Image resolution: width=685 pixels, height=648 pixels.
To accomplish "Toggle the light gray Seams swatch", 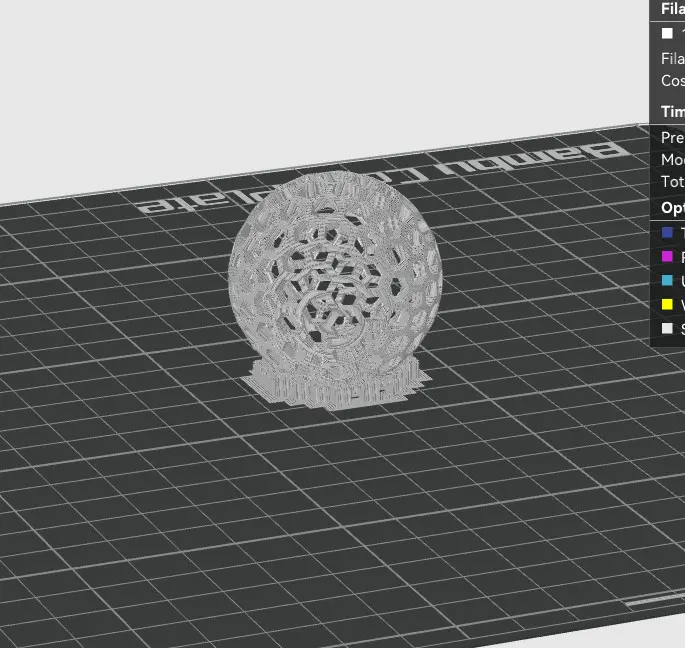I will (667, 328).
